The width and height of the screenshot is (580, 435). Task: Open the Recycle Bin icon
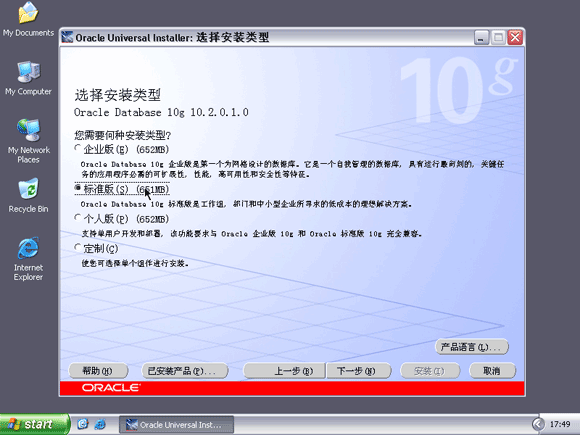point(28,195)
